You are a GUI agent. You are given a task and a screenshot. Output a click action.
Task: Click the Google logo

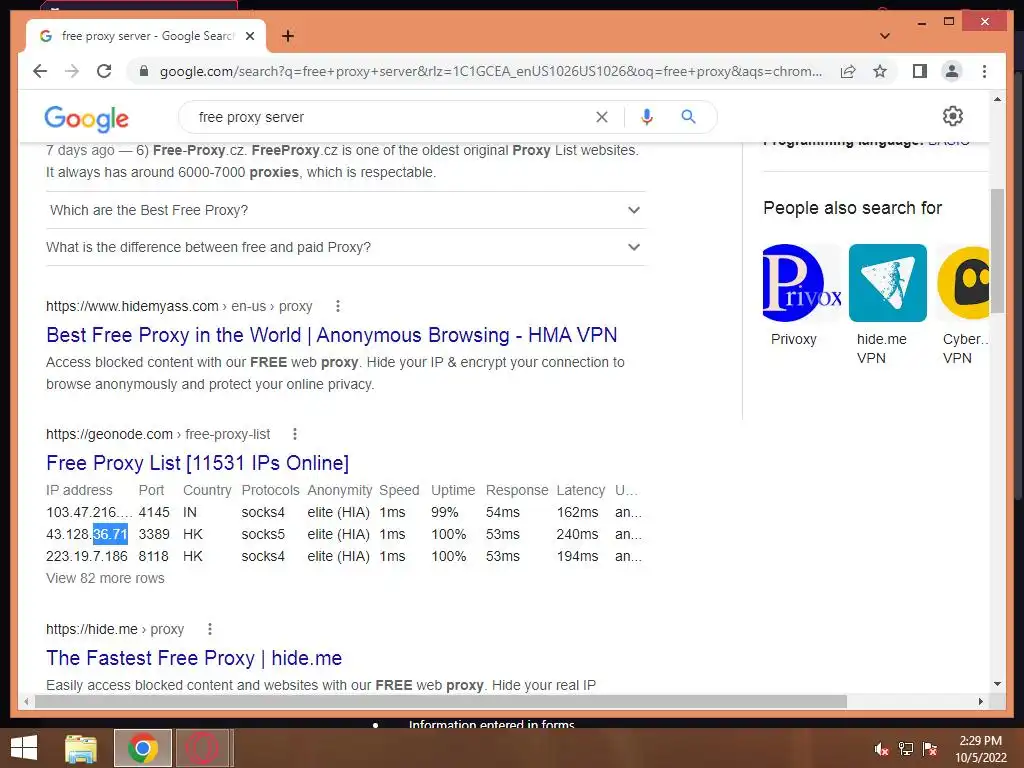point(86,118)
